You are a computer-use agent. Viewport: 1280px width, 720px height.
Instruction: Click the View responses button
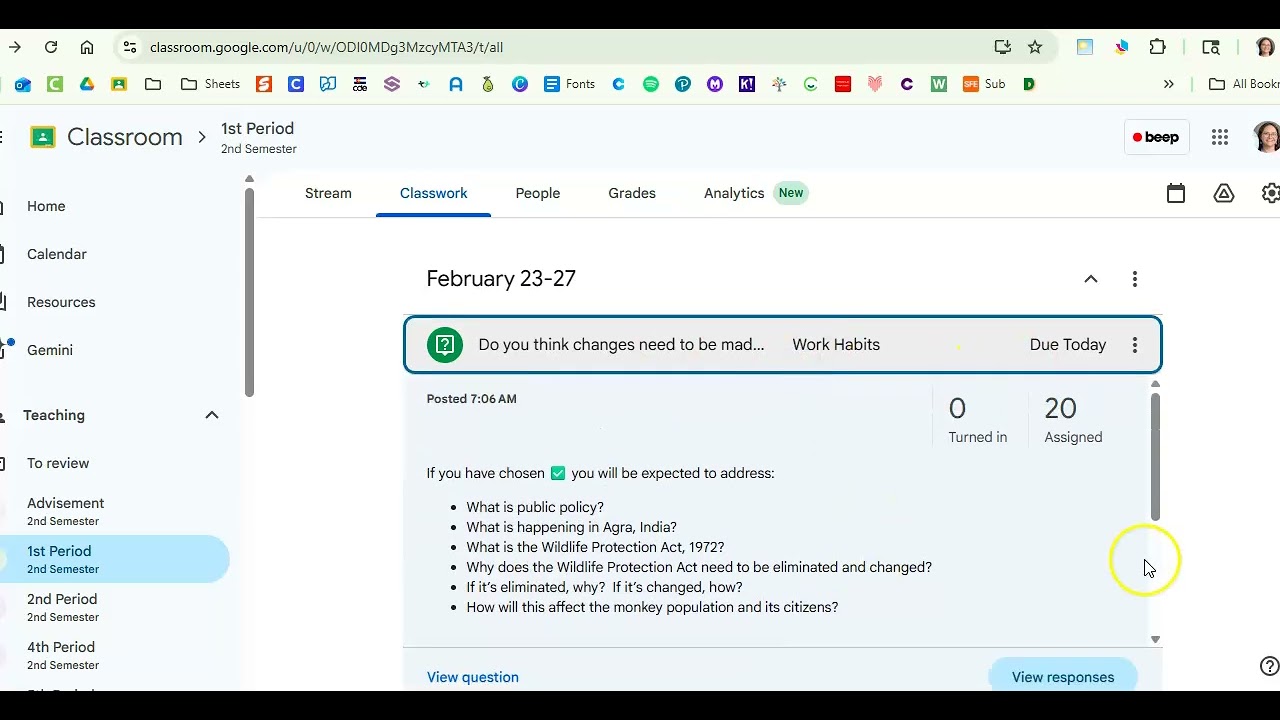click(x=1063, y=676)
